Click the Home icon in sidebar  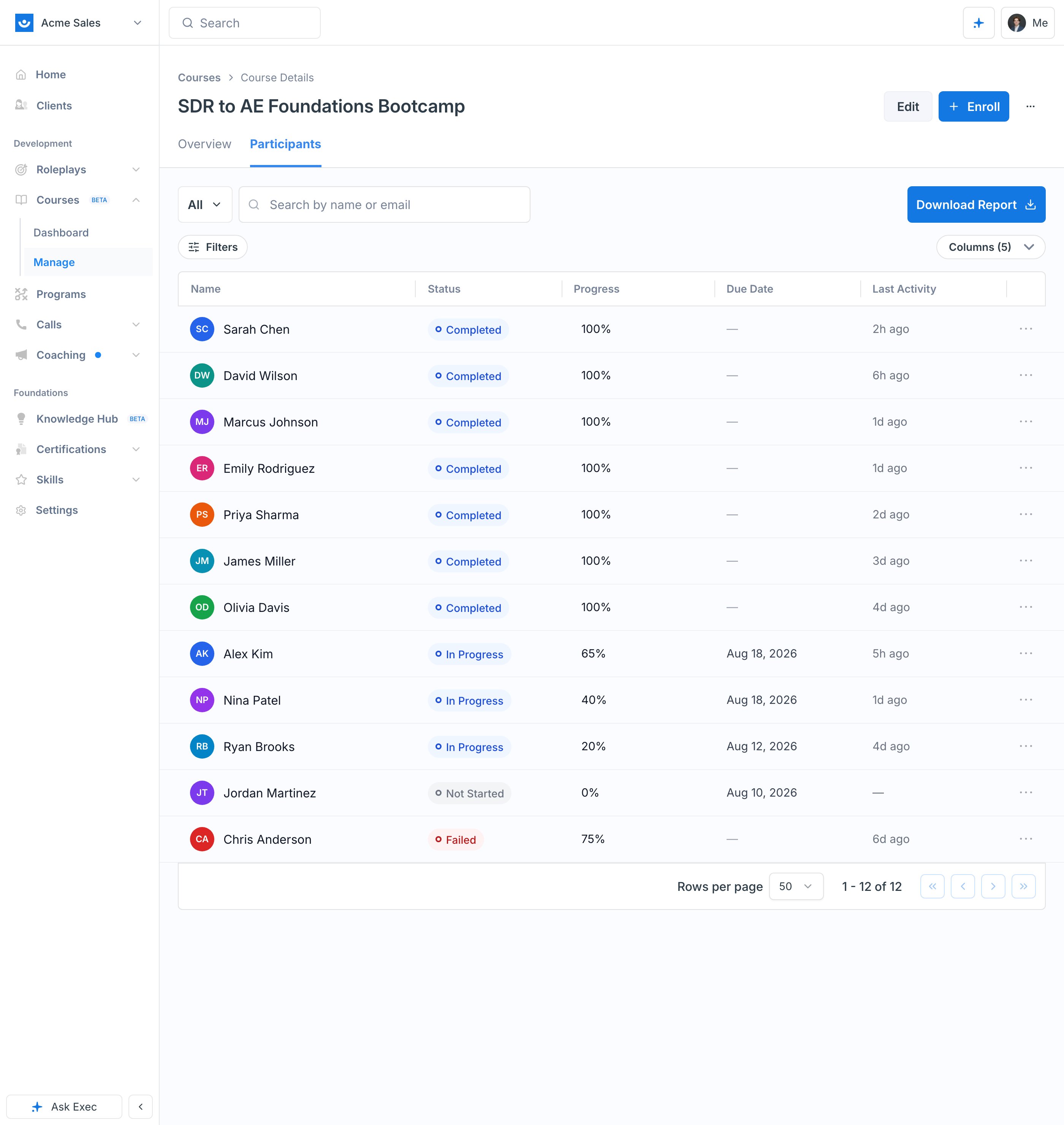pos(21,75)
